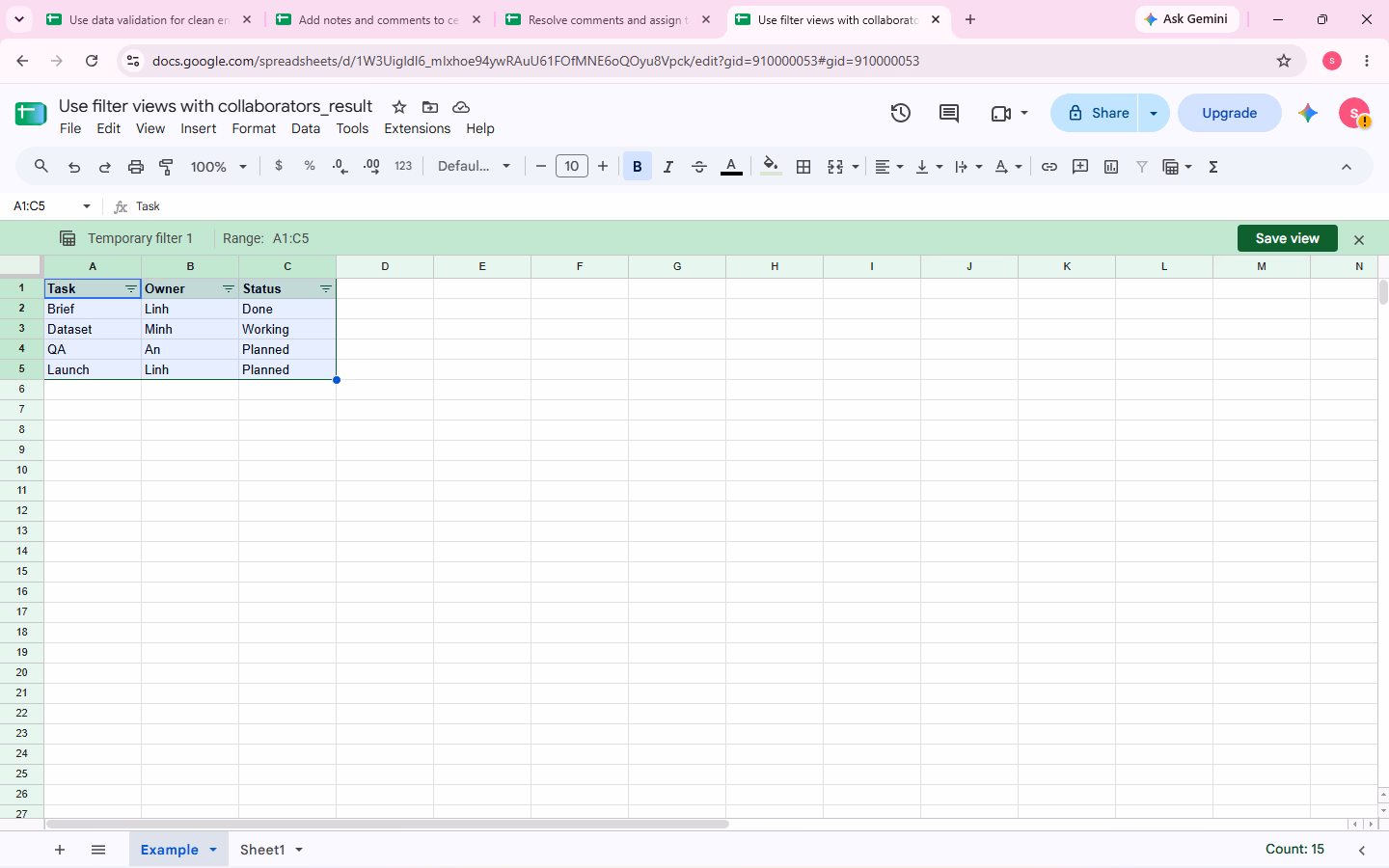This screenshot has width=1389, height=868.
Task: Add a new sheet
Action: (x=60, y=850)
